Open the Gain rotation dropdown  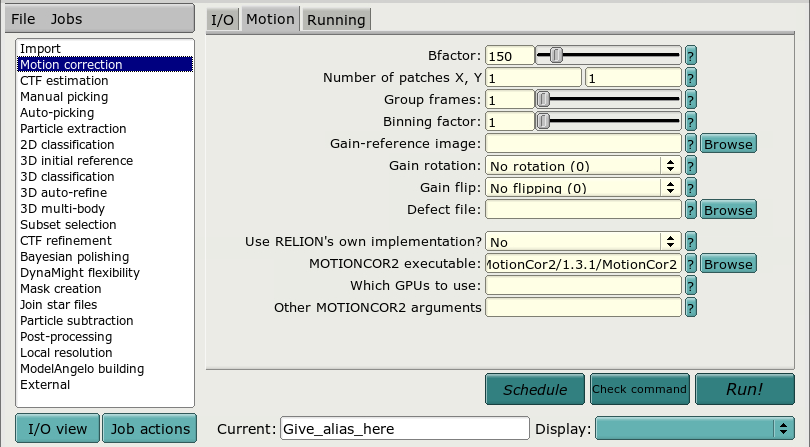click(x=583, y=165)
